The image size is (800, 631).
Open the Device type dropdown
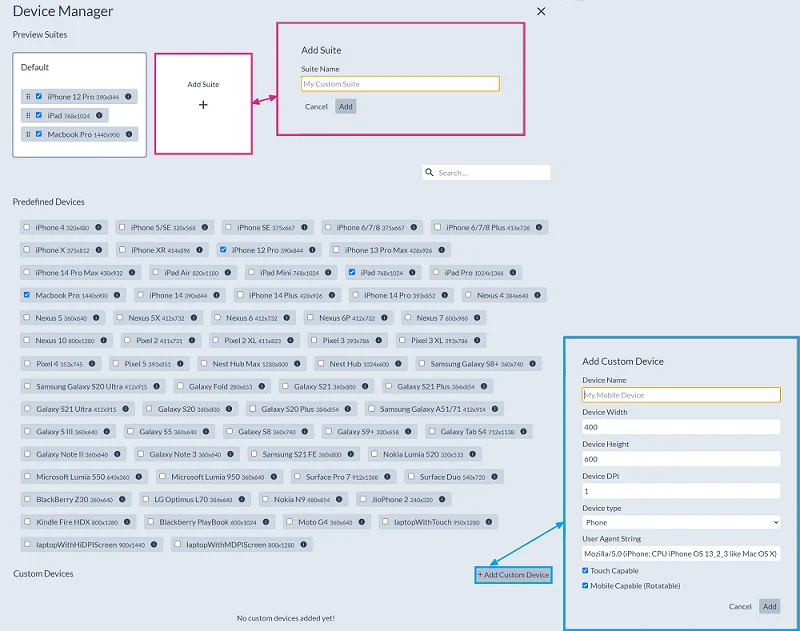tap(681, 522)
